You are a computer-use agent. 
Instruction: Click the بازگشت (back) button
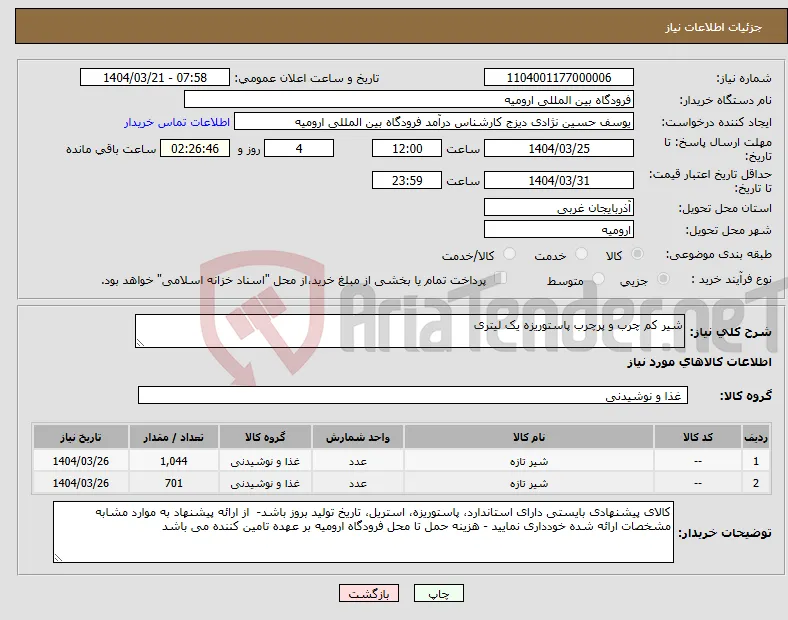pyautogui.click(x=369, y=593)
